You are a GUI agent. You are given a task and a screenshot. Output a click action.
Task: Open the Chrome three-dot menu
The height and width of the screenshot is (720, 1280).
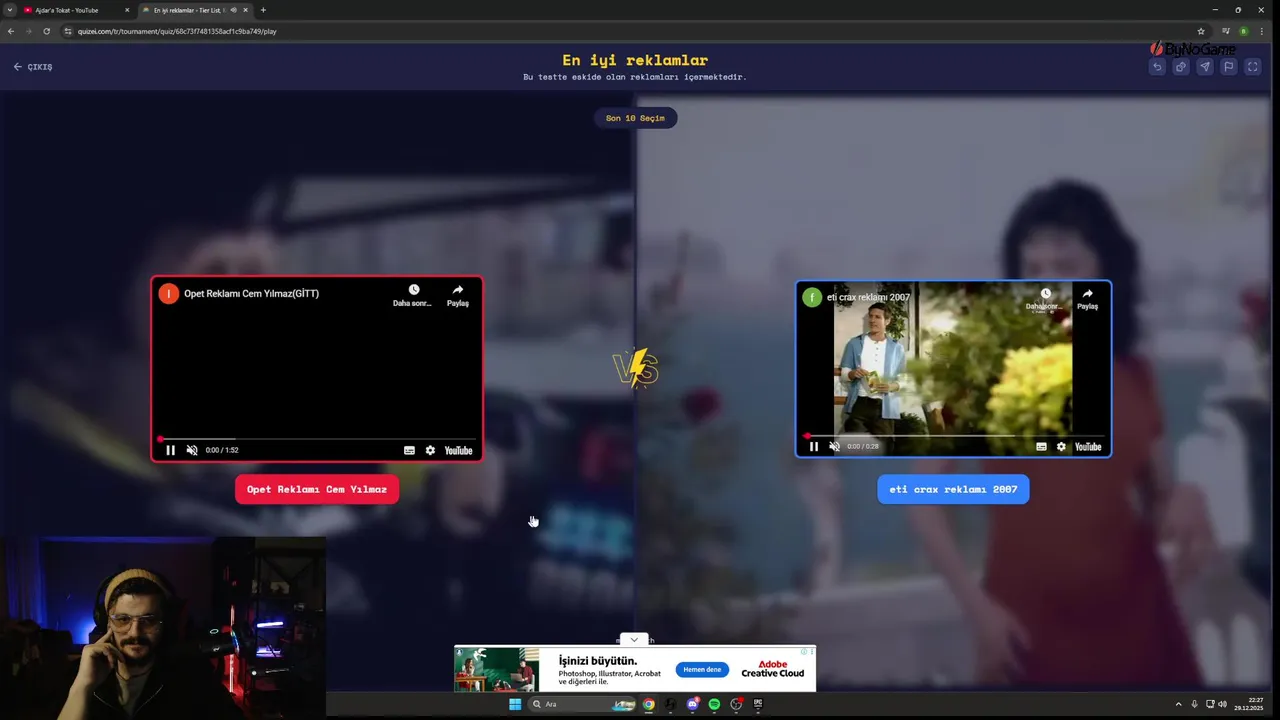pos(1261,31)
